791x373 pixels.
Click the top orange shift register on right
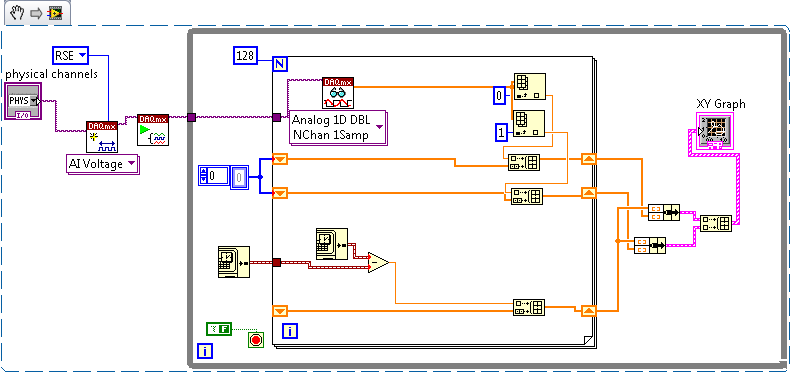click(588, 159)
